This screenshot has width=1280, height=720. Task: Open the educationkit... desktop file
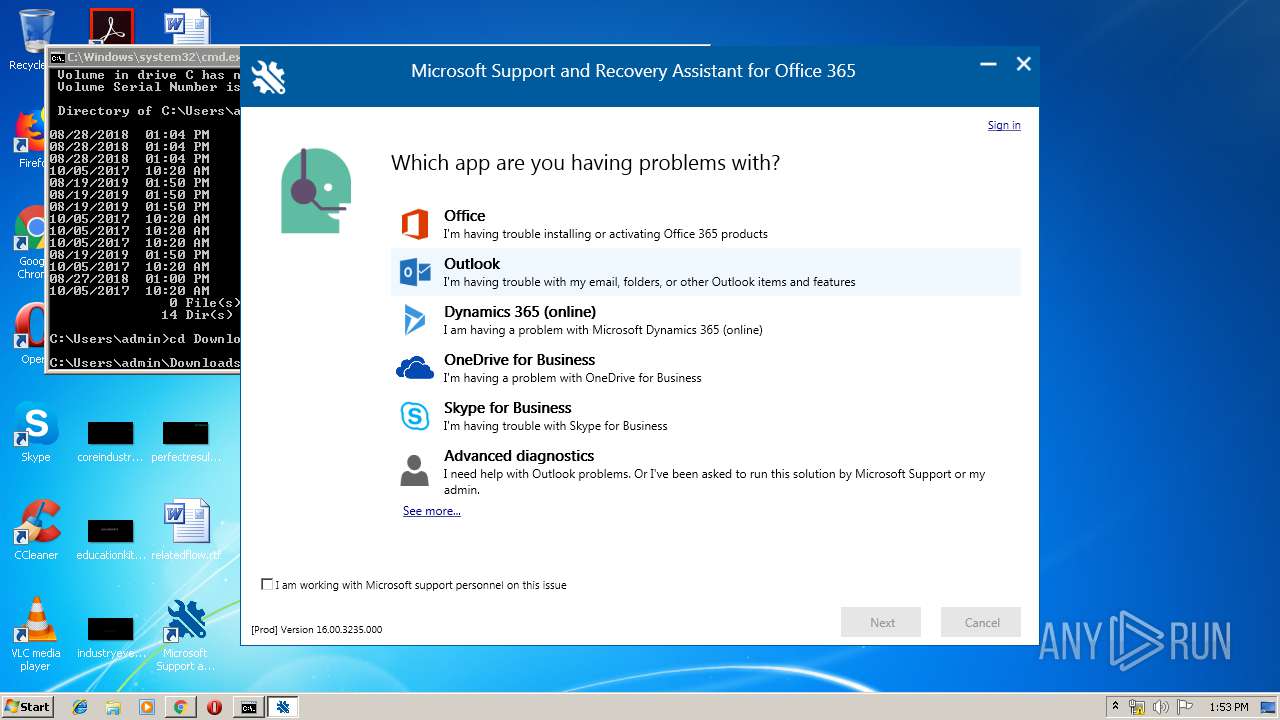tap(111, 538)
